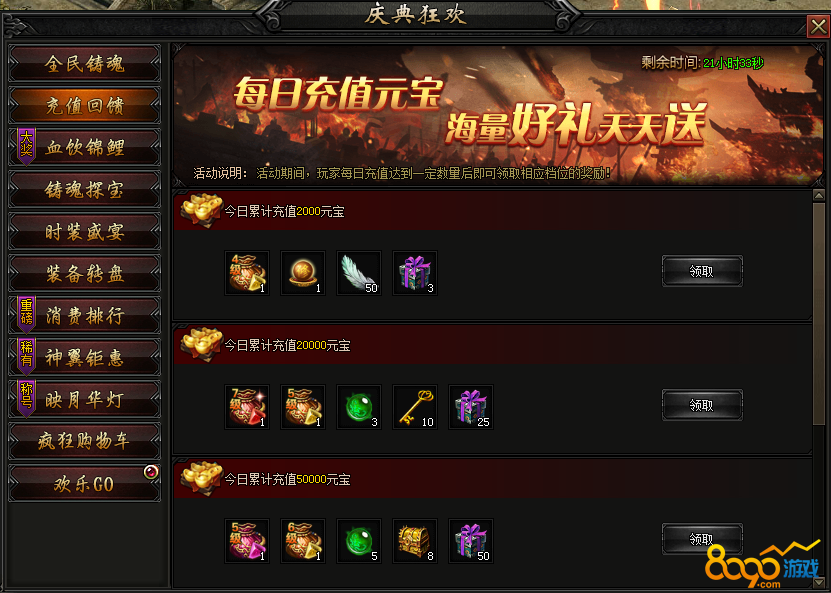The width and height of the screenshot is (831, 593).
Task: Claim the 2000元宝 reward with 领取
Action: pos(702,271)
